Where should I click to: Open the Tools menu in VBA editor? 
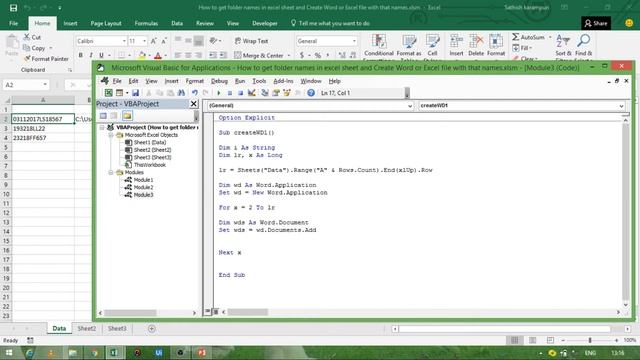[259, 81]
